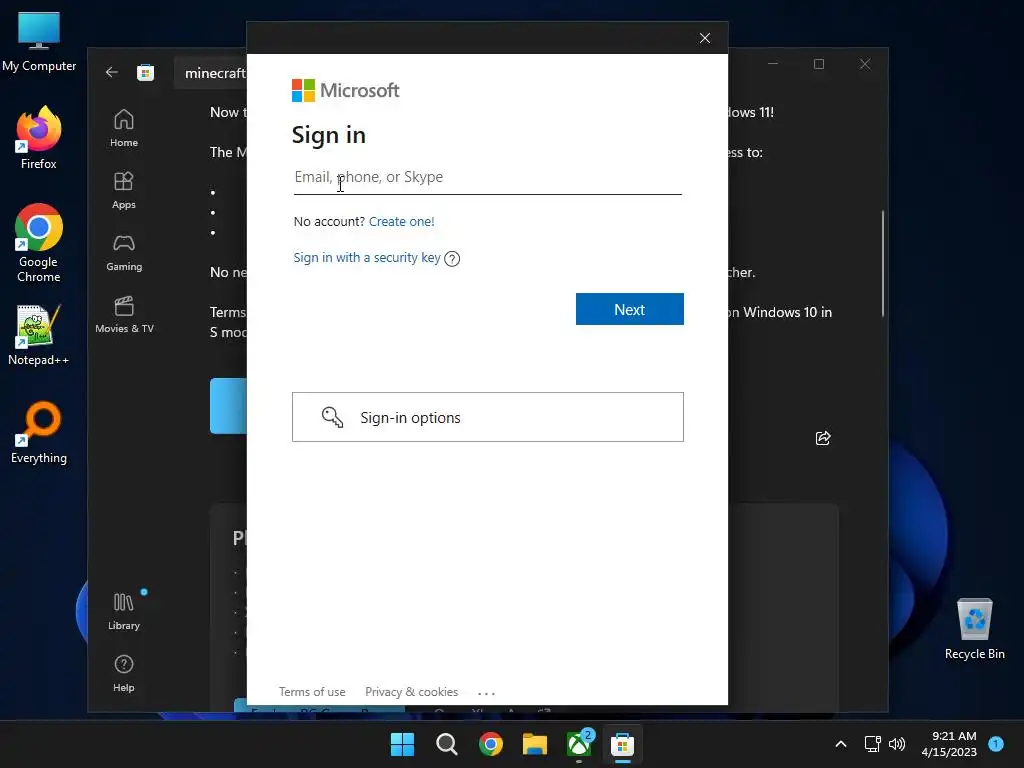This screenshot has height=768, width=1024.
Task: Open Chrome from the taskbar
Action: point(490,744)
